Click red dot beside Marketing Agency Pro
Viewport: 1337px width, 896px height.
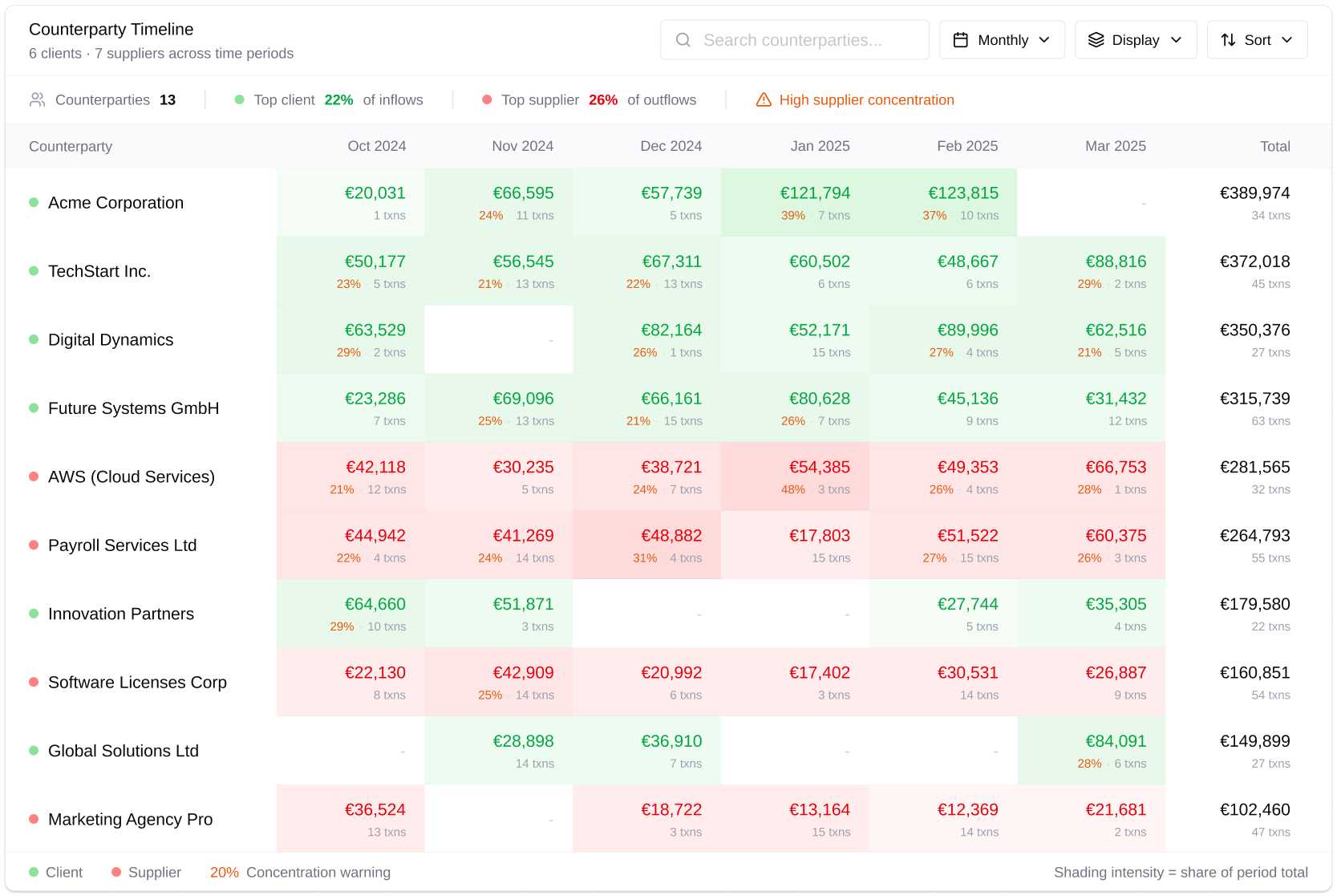click(x=34, y=819)
